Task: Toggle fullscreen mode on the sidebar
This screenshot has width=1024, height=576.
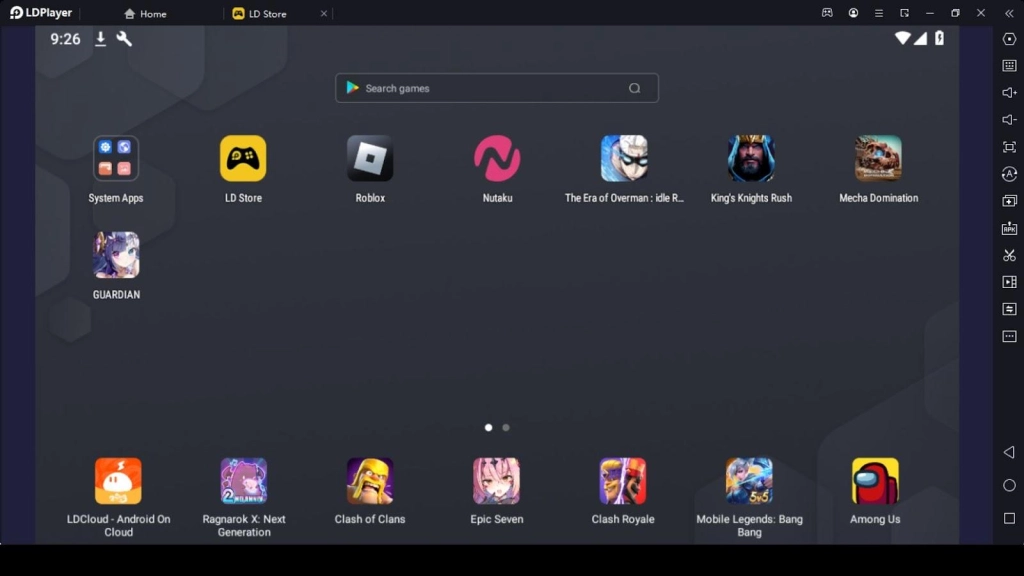Action: click(x=1009, y=145)
